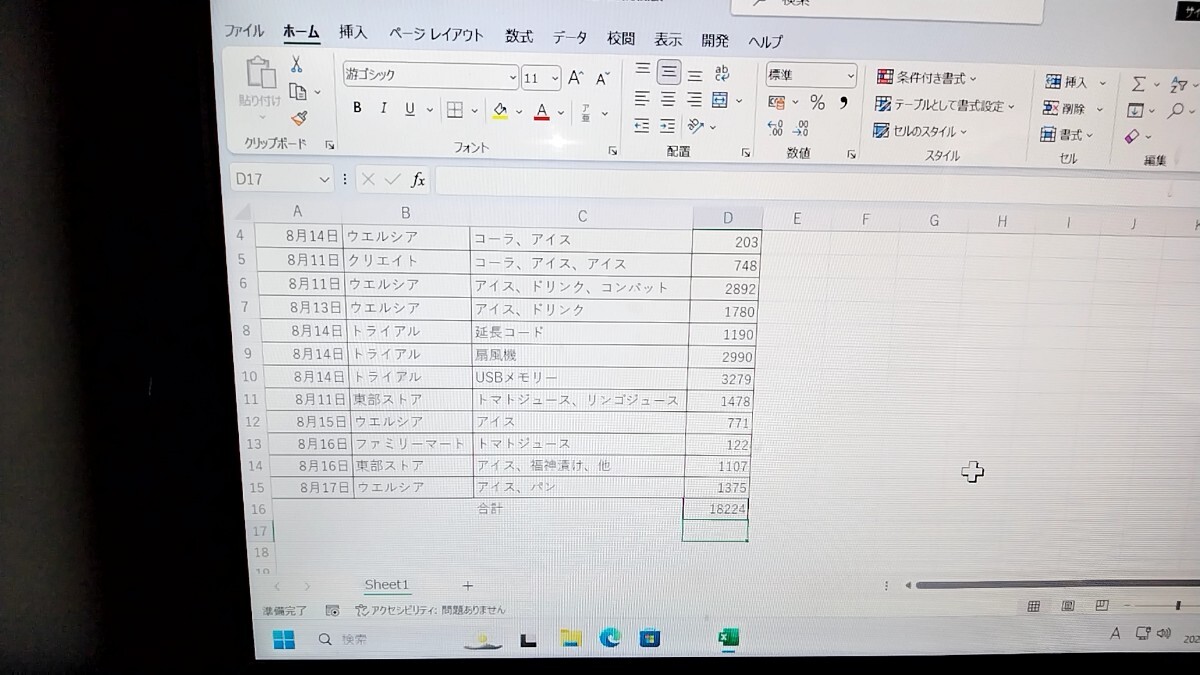The image size is (1200, 675).
Task: Open the font name dropdown 游ゴシック
Action: (x=512, y=77)
